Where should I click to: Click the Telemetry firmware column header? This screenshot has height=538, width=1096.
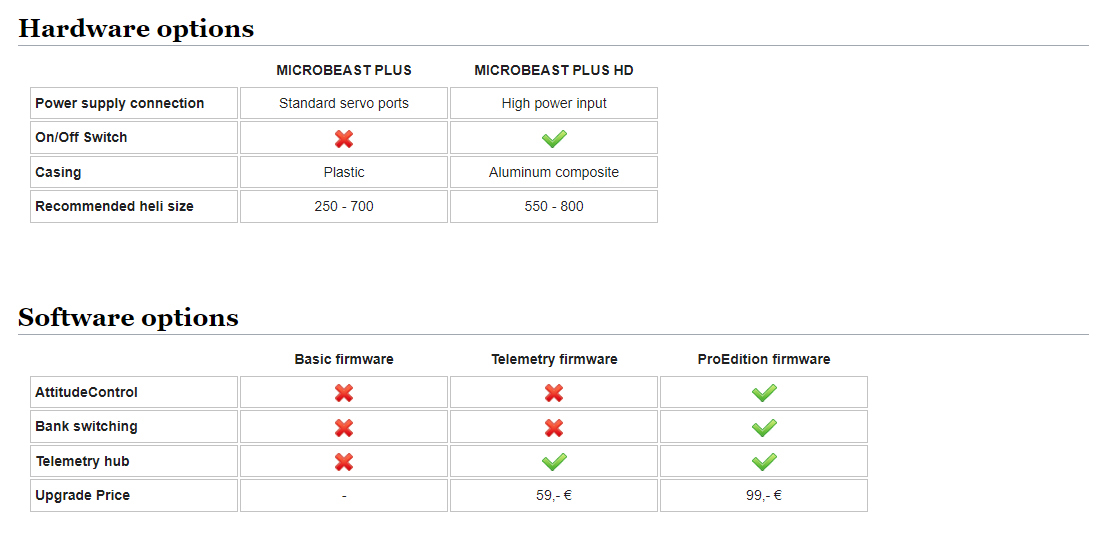554,359
